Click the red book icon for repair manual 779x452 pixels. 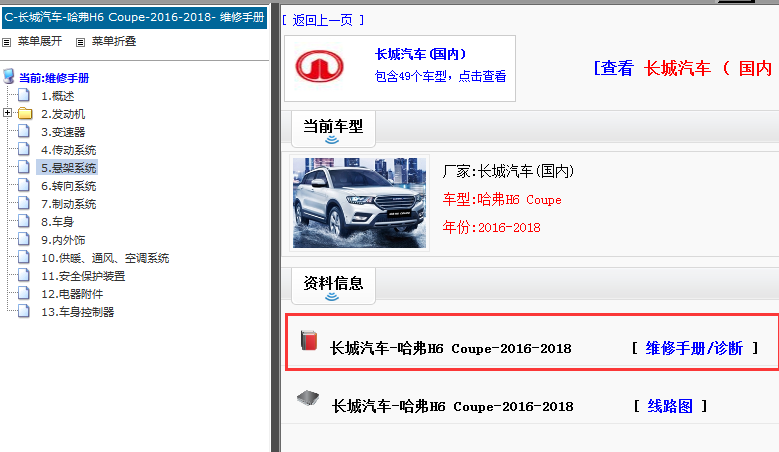(309, 341)
